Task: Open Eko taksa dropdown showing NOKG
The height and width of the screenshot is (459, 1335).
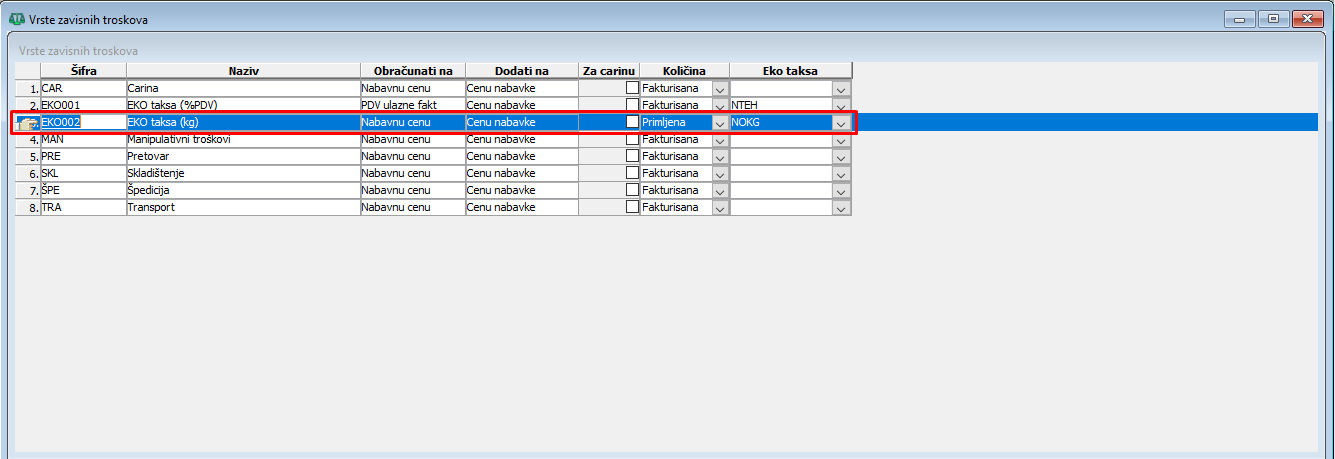Action: [x=841, y=123]
